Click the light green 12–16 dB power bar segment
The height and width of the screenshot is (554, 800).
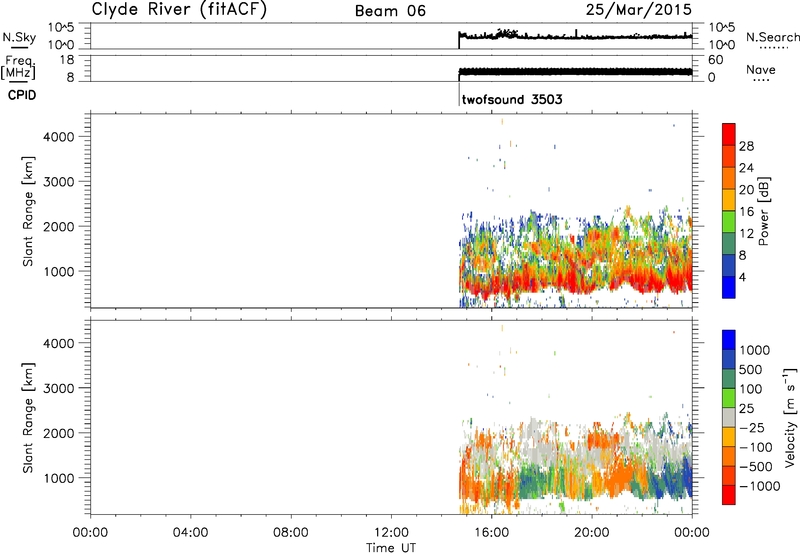click(729, 222)
